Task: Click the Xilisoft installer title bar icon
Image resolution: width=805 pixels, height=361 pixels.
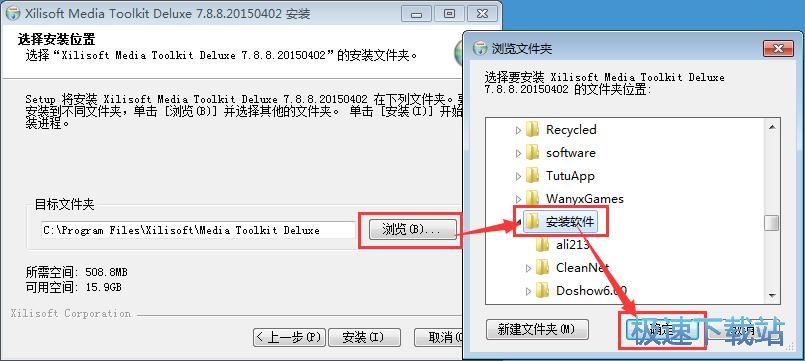Action: pos(14,13)
